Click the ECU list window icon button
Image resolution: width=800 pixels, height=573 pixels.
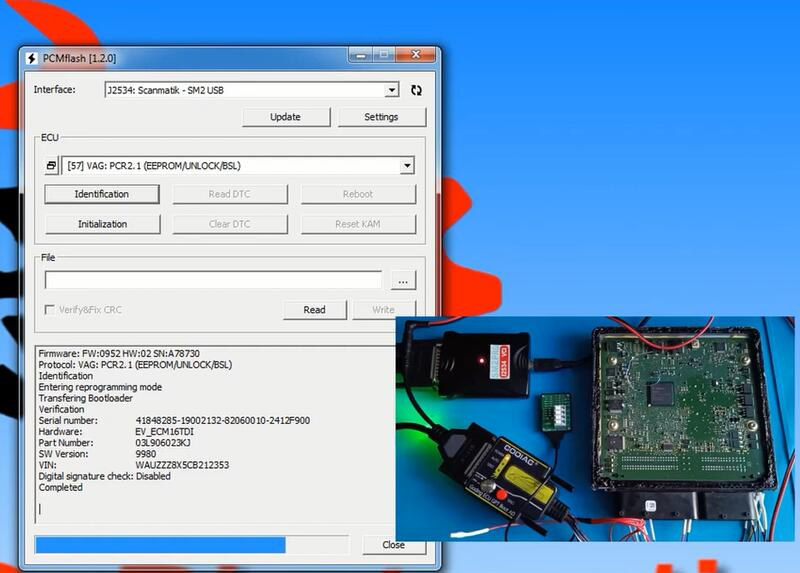52,166
